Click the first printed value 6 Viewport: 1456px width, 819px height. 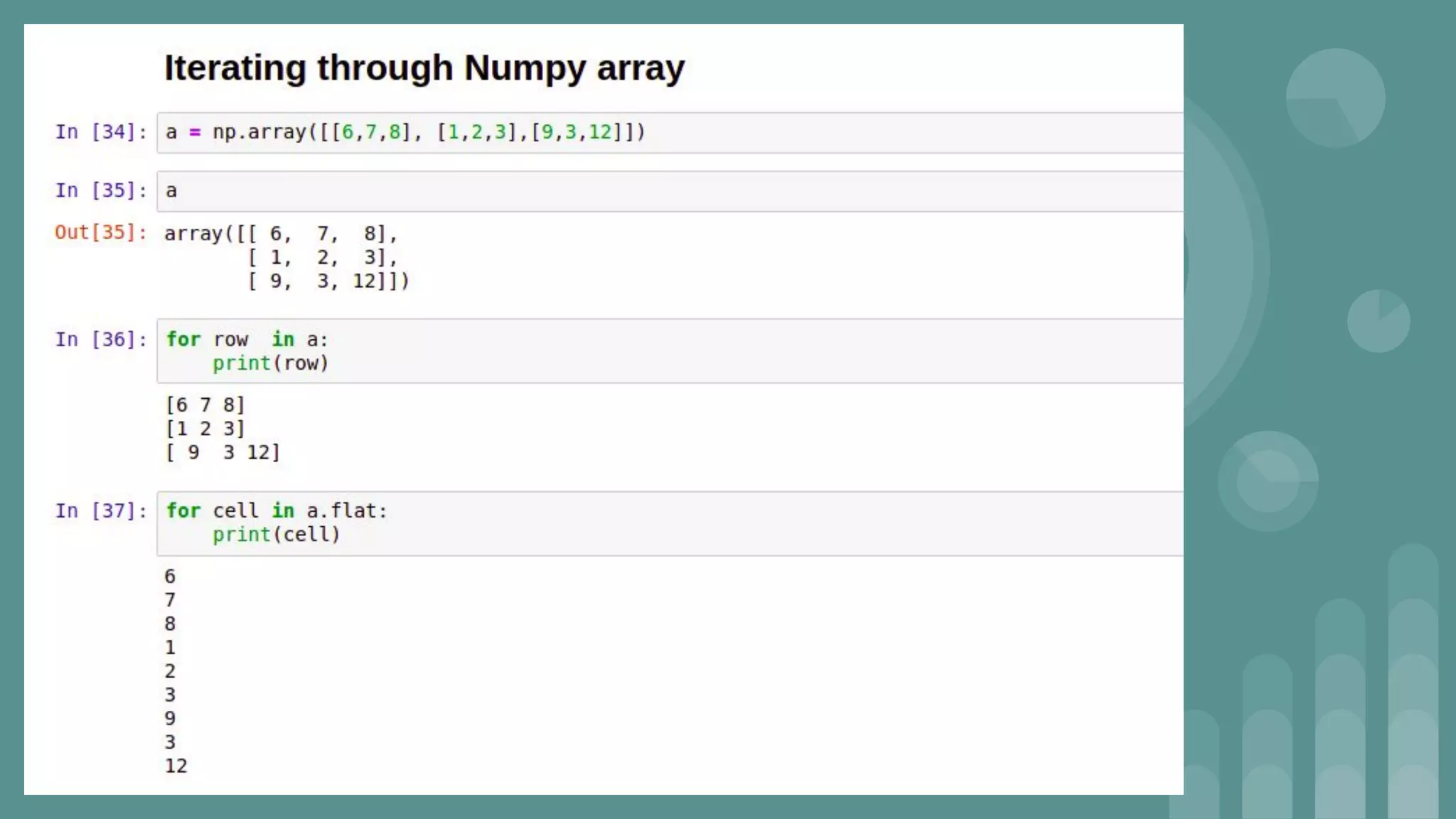click(170, 577)
